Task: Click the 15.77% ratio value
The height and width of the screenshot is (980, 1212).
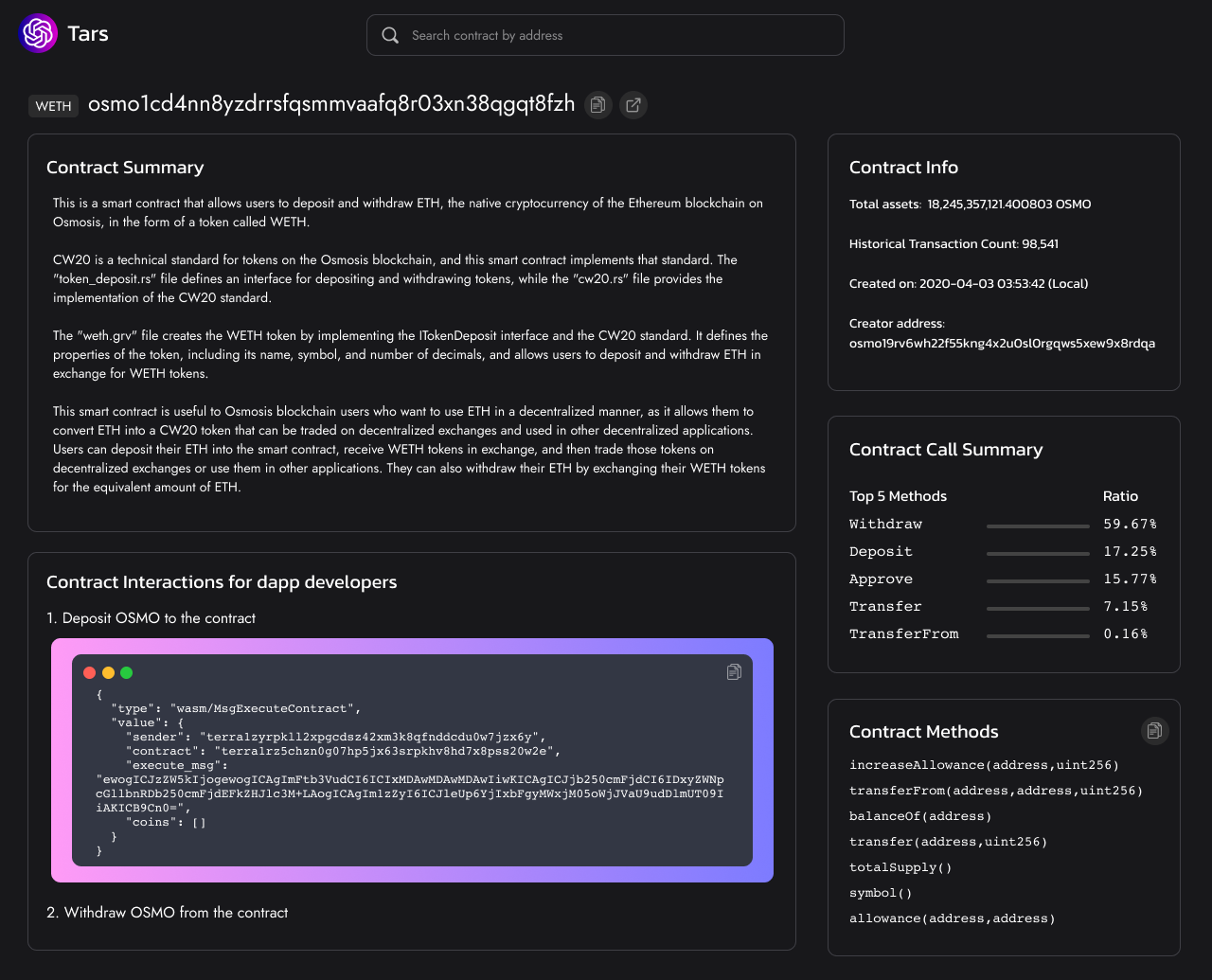Action: click(x=1131, y=579)
